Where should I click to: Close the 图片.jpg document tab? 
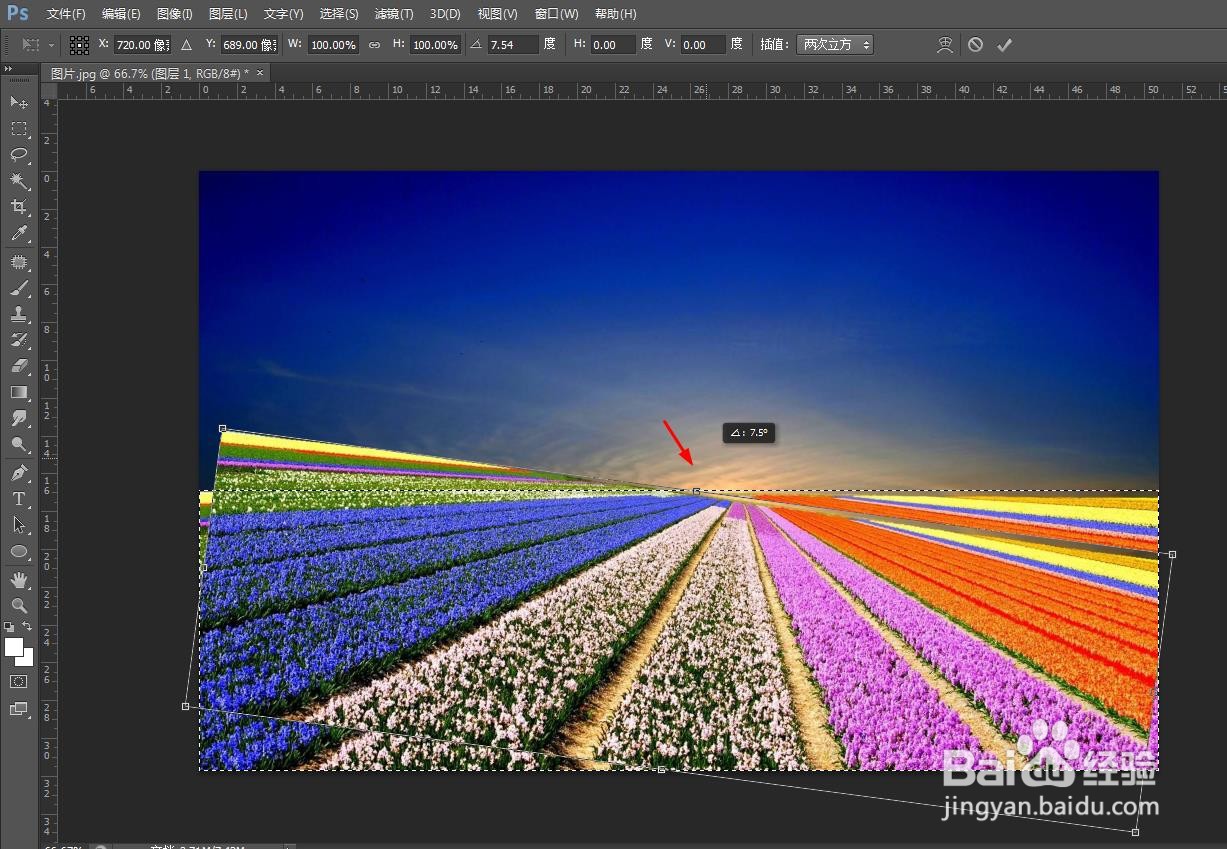point(261,73)
